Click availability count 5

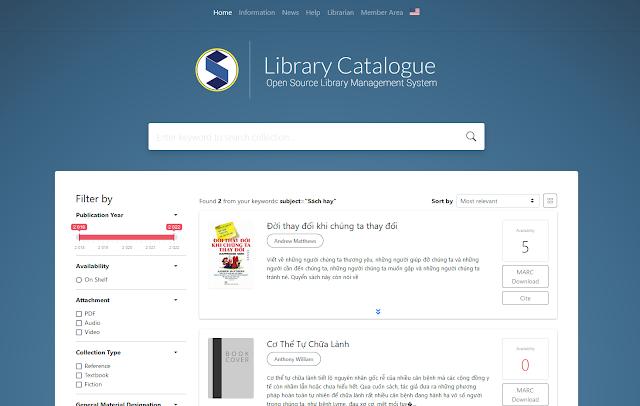[525, 247]
